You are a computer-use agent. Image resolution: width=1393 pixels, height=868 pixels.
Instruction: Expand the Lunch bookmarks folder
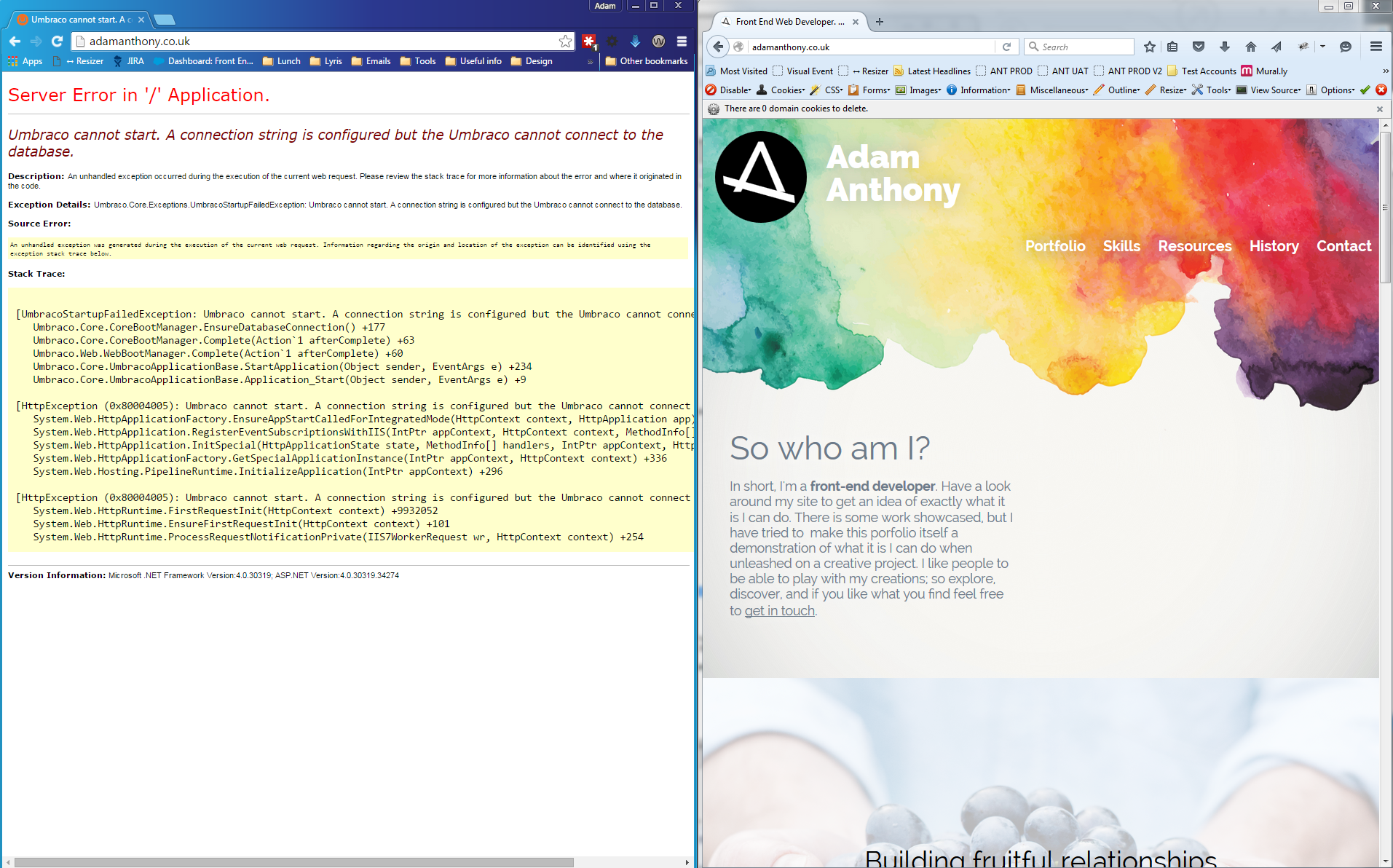(282, 61)
